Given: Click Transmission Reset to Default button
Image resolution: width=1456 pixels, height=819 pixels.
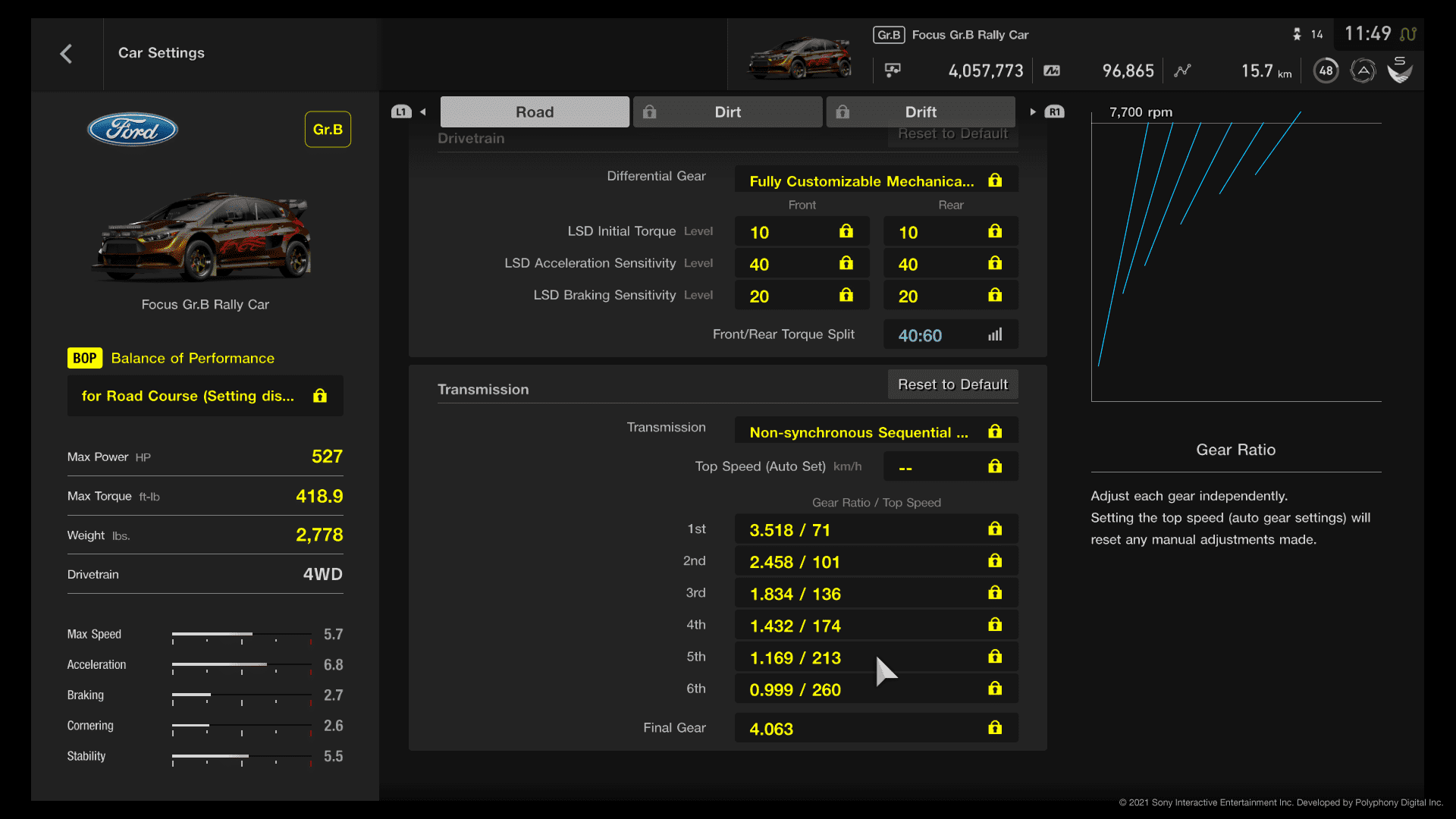Looking at the screenshot, I should [x=952, y=384].
